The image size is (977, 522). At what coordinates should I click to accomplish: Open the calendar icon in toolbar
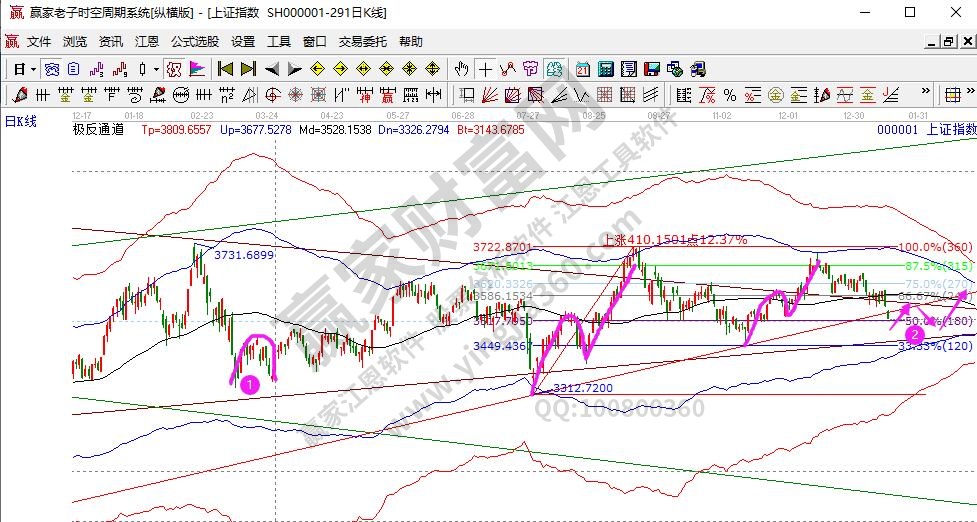(583, 69)
